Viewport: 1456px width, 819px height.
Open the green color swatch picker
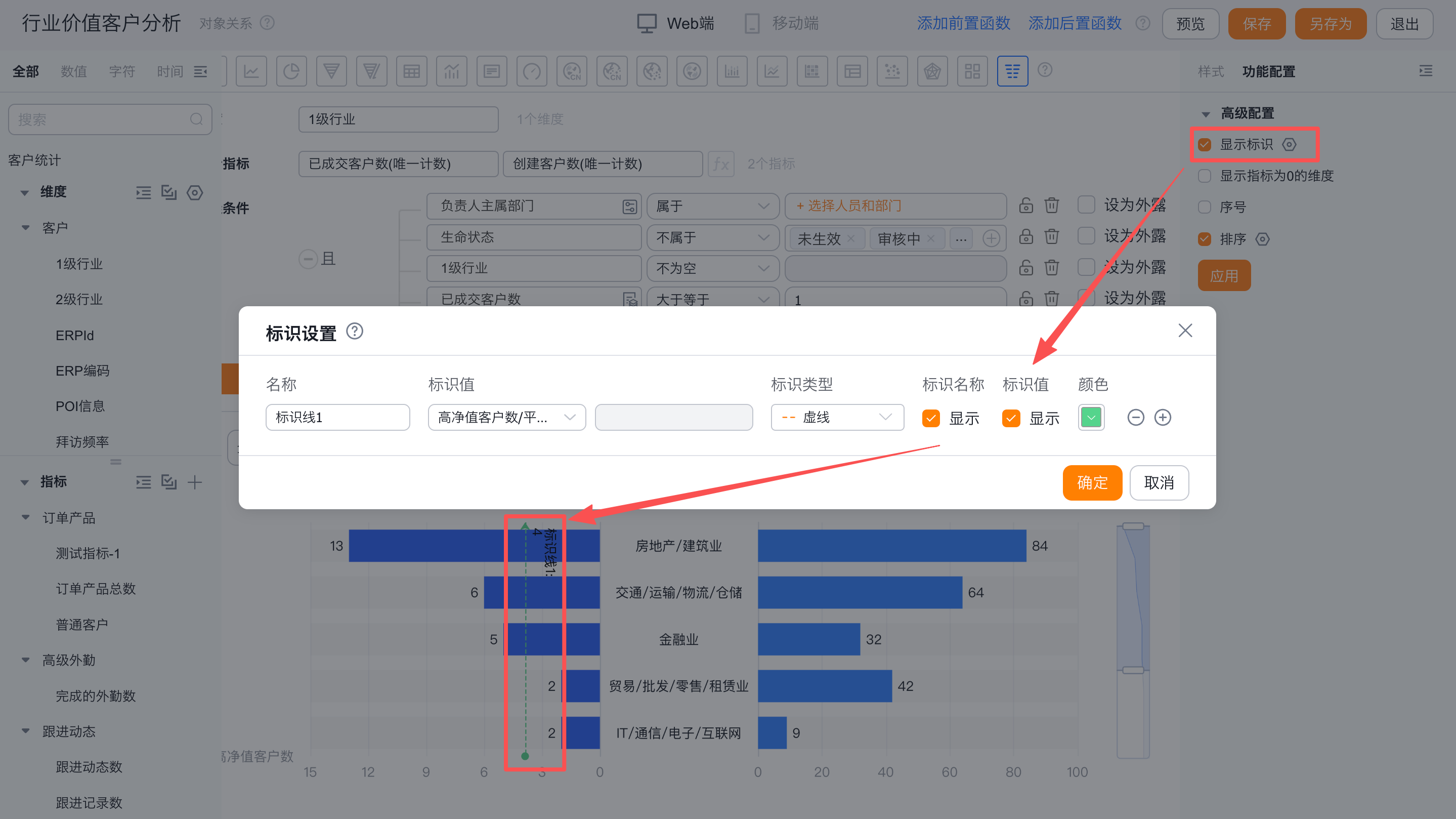tap(1091, 418)
